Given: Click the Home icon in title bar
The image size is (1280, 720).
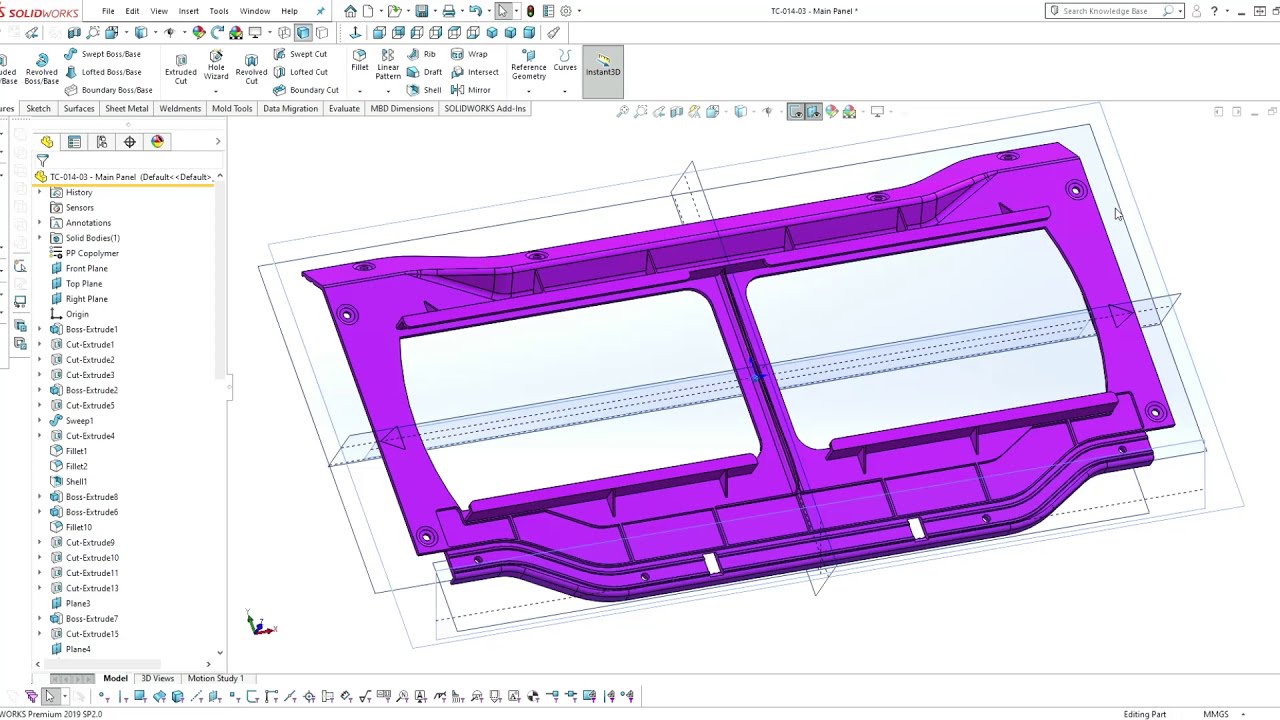Looking at the screenshot, I should click(350, 11).
